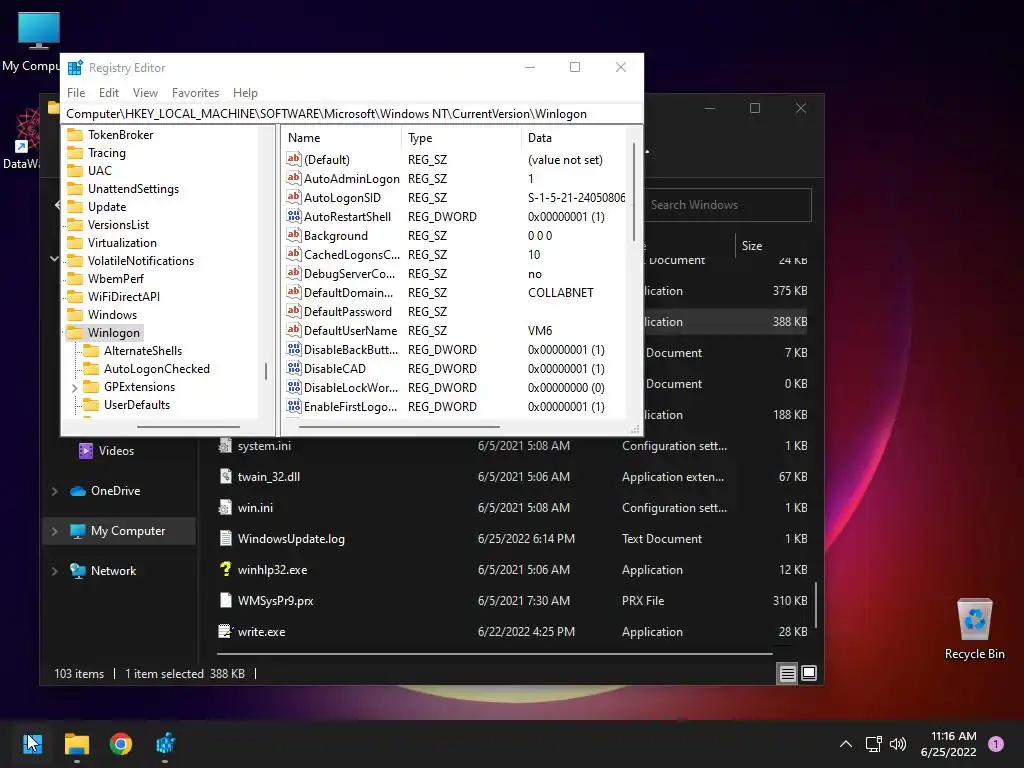The image size is (1024, 768).
Task: Select the (Default) string value icon
Action: tap(294, 159)
